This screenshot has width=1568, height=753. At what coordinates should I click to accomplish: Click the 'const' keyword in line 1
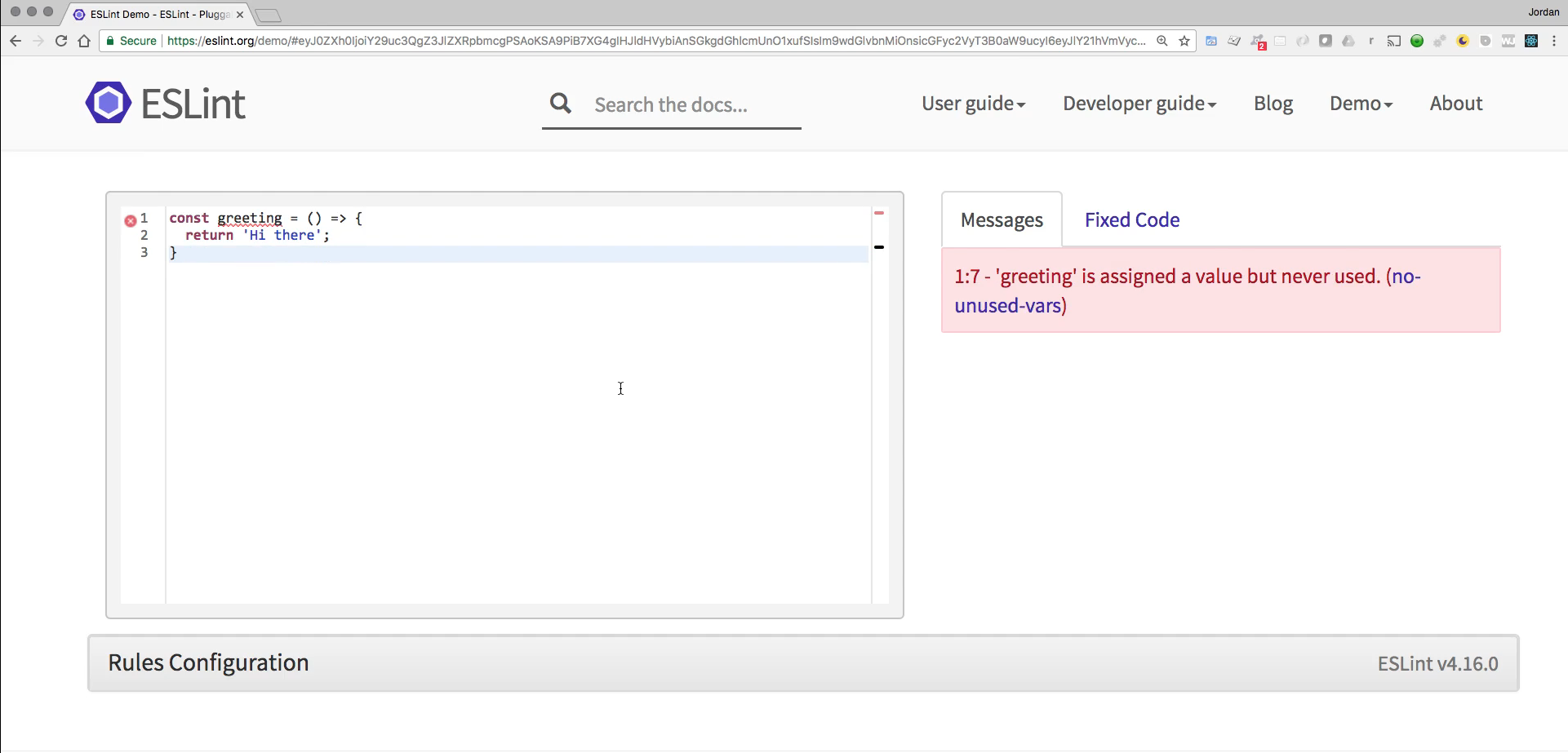click(x=189, y=218)
